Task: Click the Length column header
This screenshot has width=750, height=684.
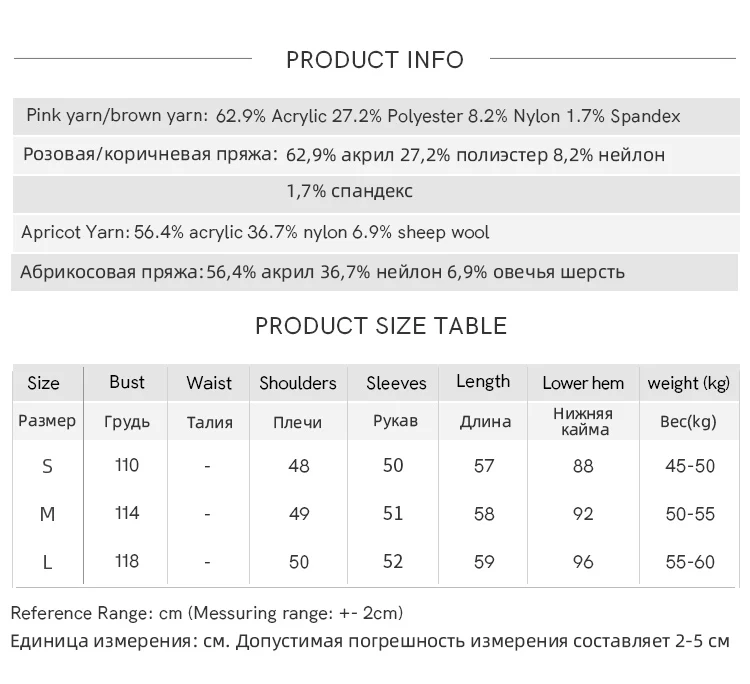Action: pyautogui.click(x=483, y=382)
